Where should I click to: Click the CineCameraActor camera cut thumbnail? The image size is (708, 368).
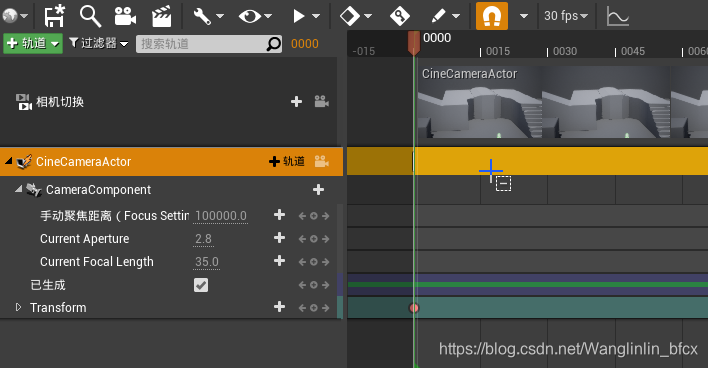coord(480,102)
